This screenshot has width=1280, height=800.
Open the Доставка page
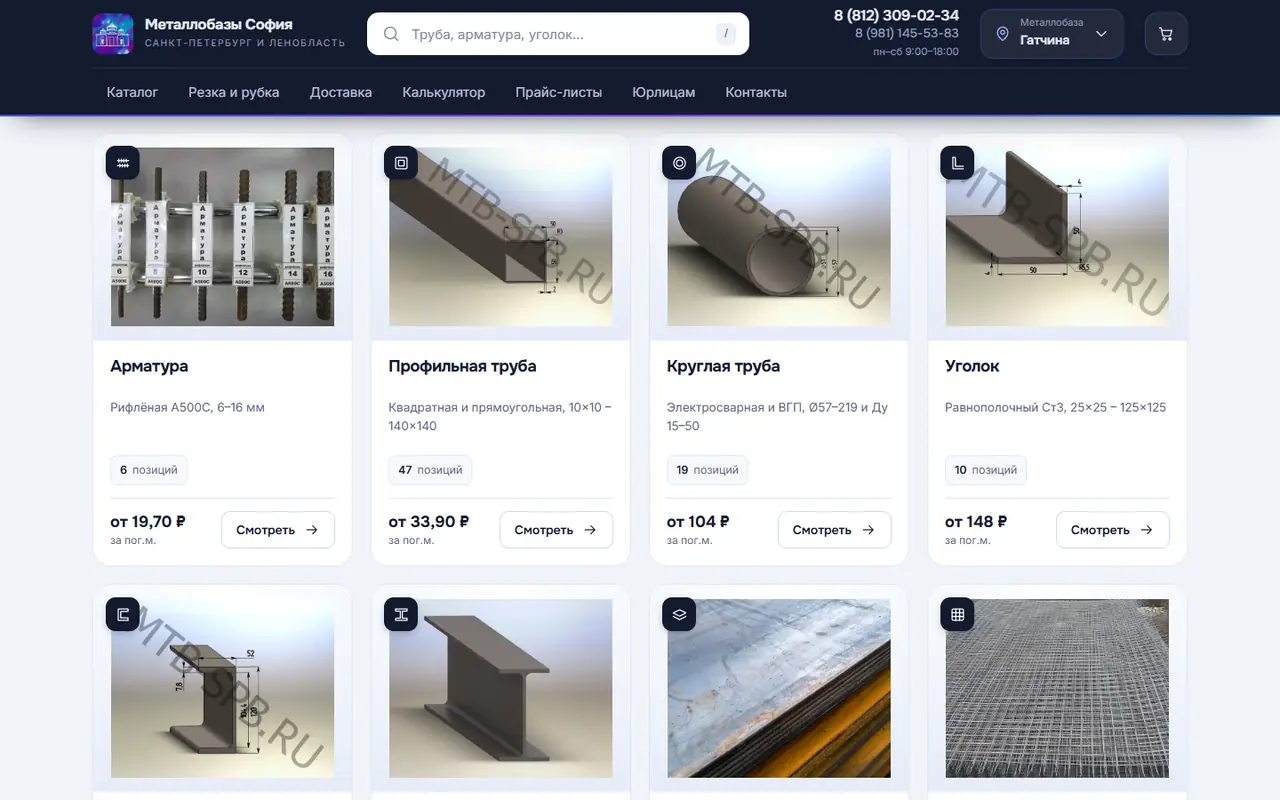(x=341, y=92)
